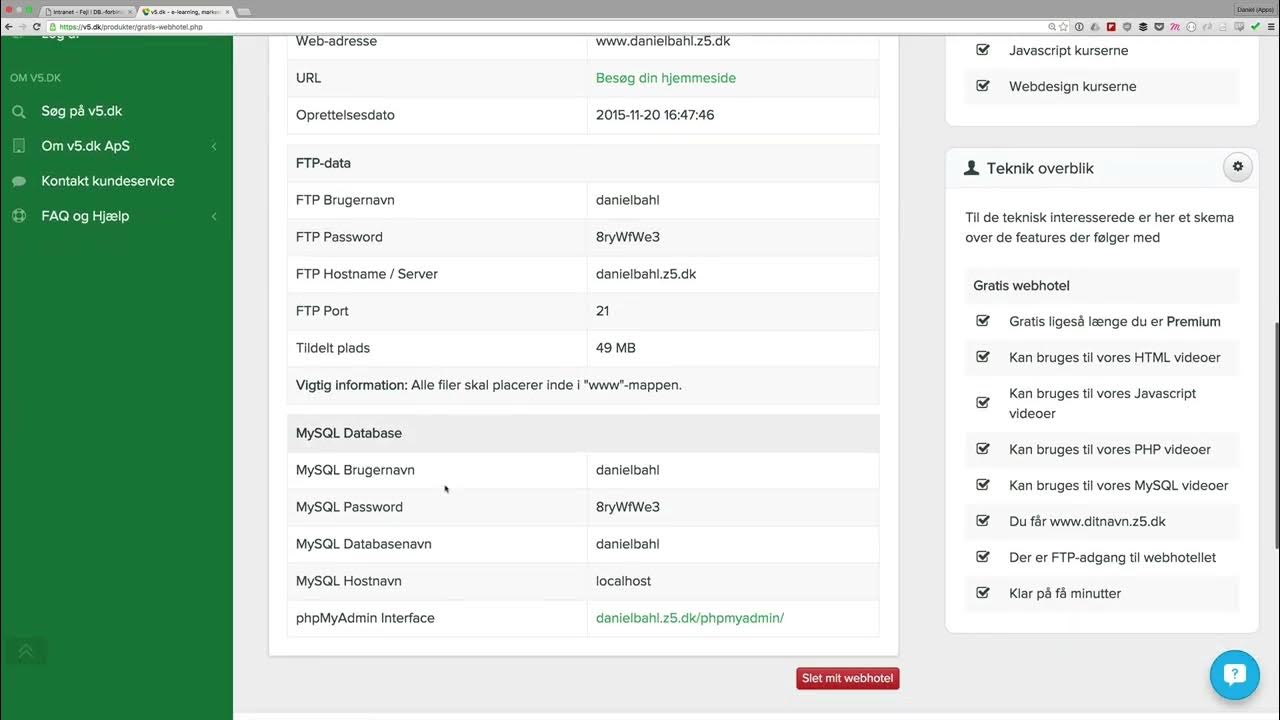Click the Slet mit webhotel button
The width and height of the screenshot is (1280, 720).
click(x=847, y=678)
